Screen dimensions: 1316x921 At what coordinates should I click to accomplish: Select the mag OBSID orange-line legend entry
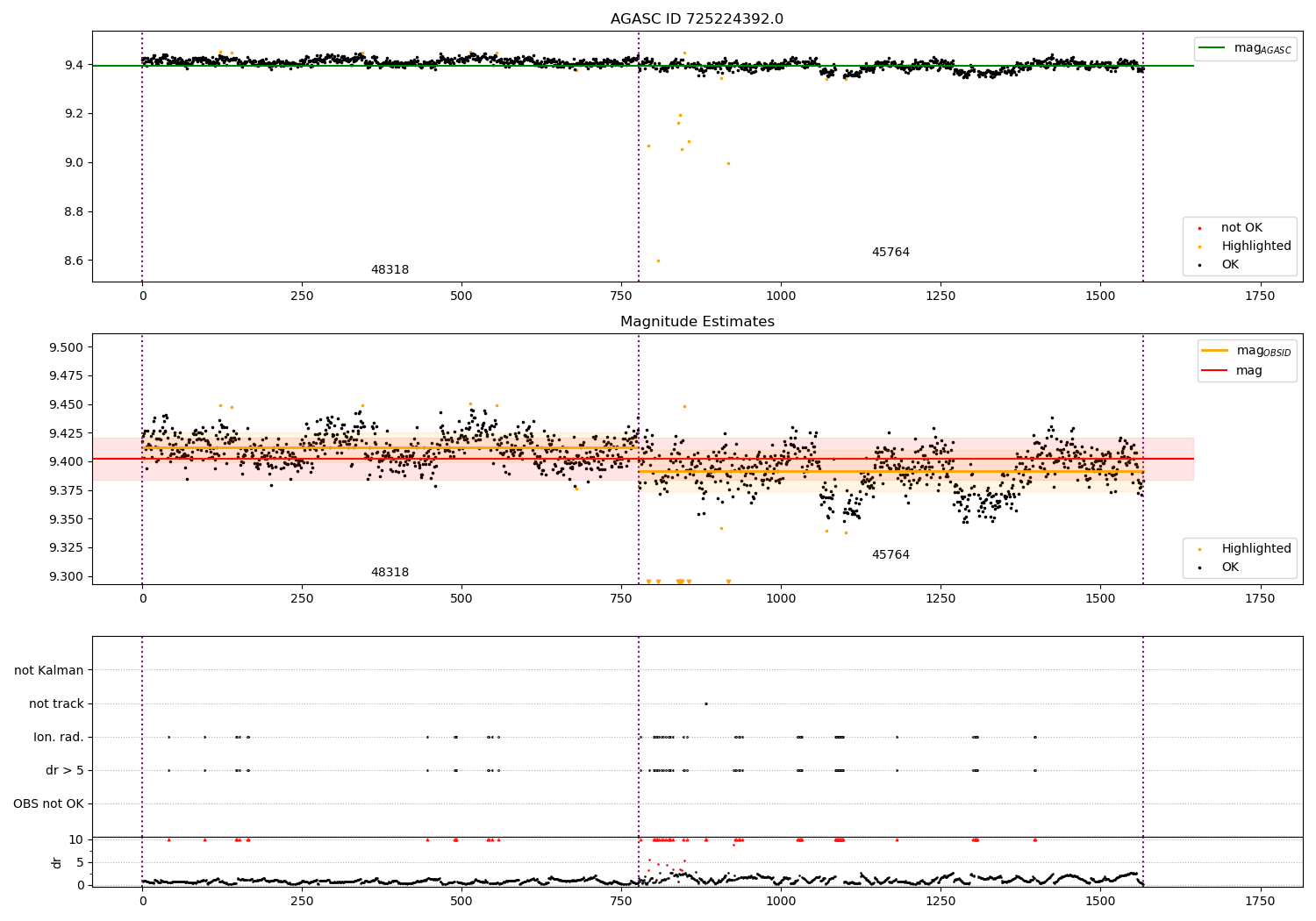click(x=1246, y=351)
